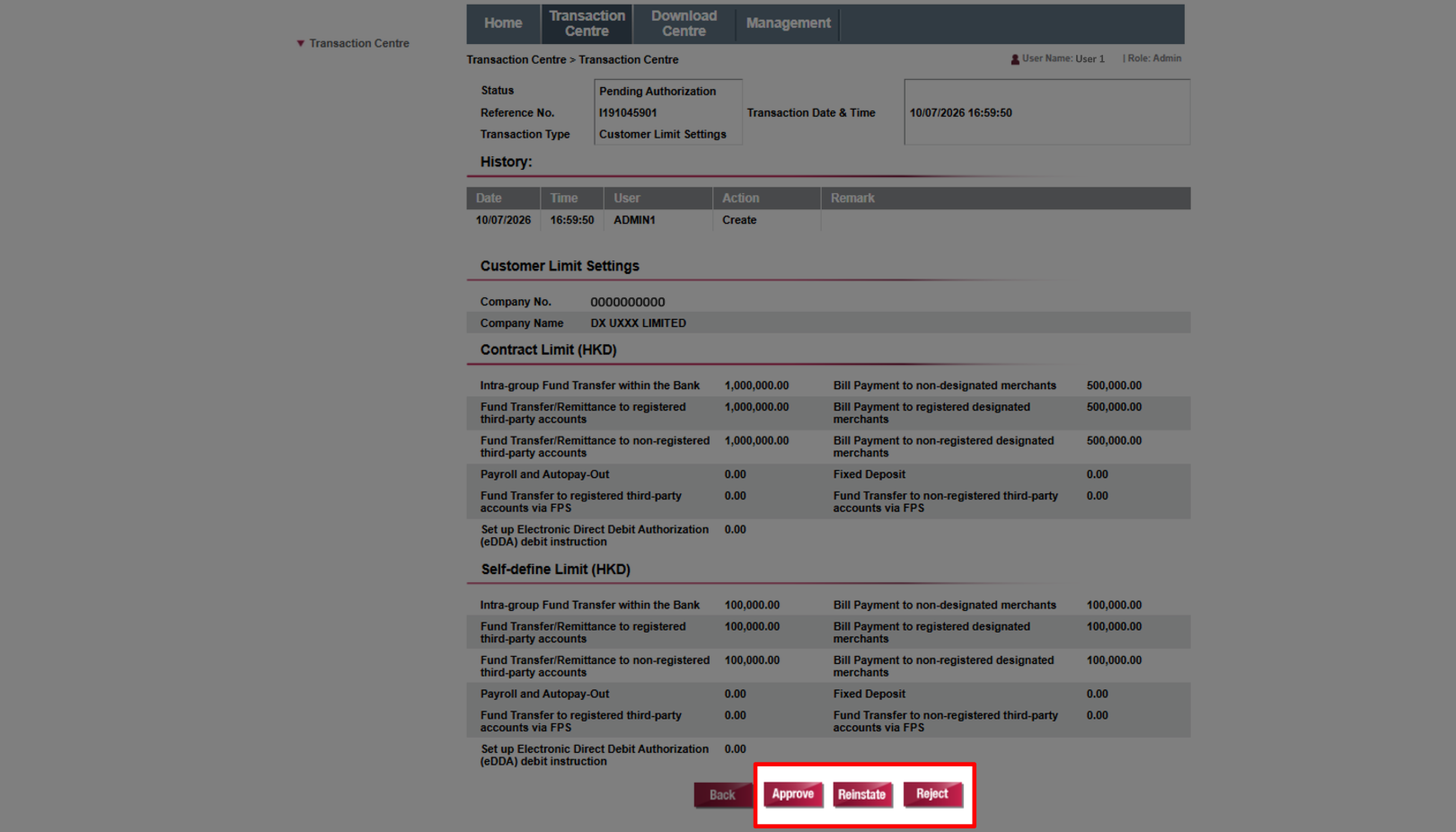Click the Pending Authorization status field
This screenshot has width=1456, height=832.
666,92
